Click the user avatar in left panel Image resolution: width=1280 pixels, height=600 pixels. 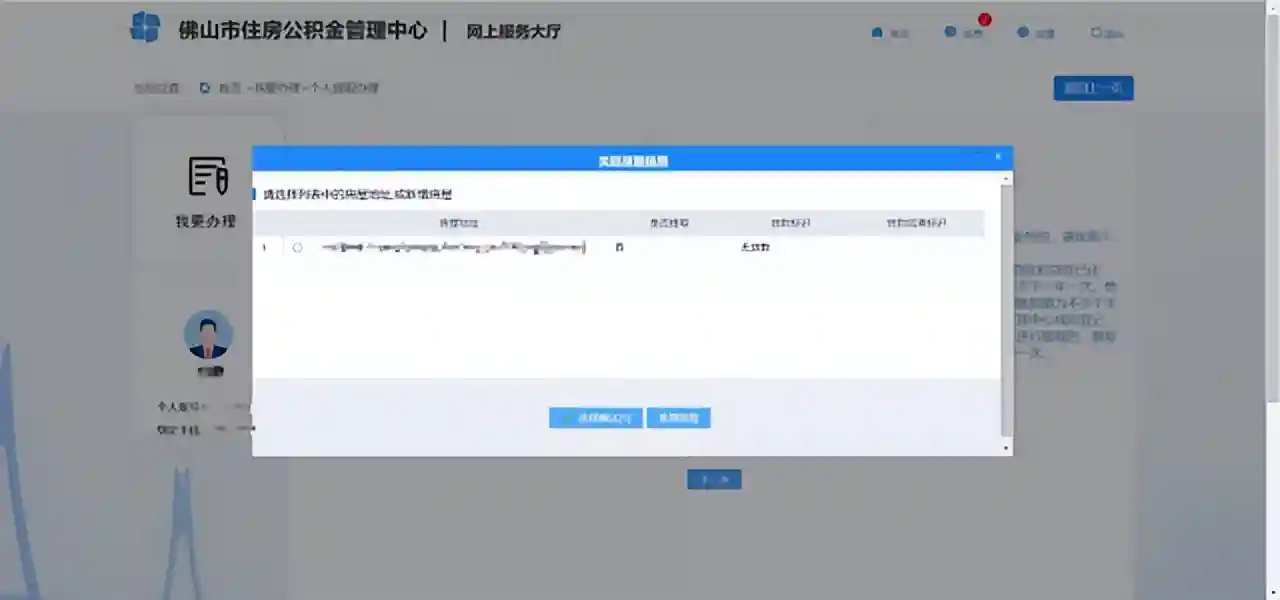[208, 335]
